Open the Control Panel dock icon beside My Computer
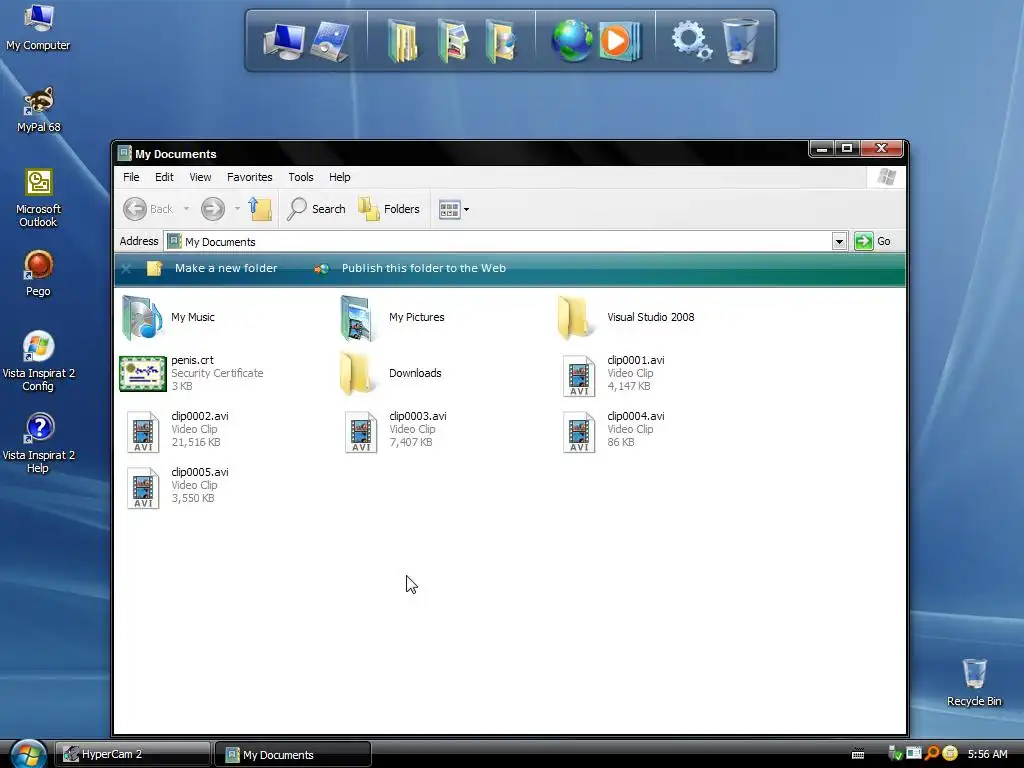Viewport: 1024px width, 768px height. pos(330,41)
